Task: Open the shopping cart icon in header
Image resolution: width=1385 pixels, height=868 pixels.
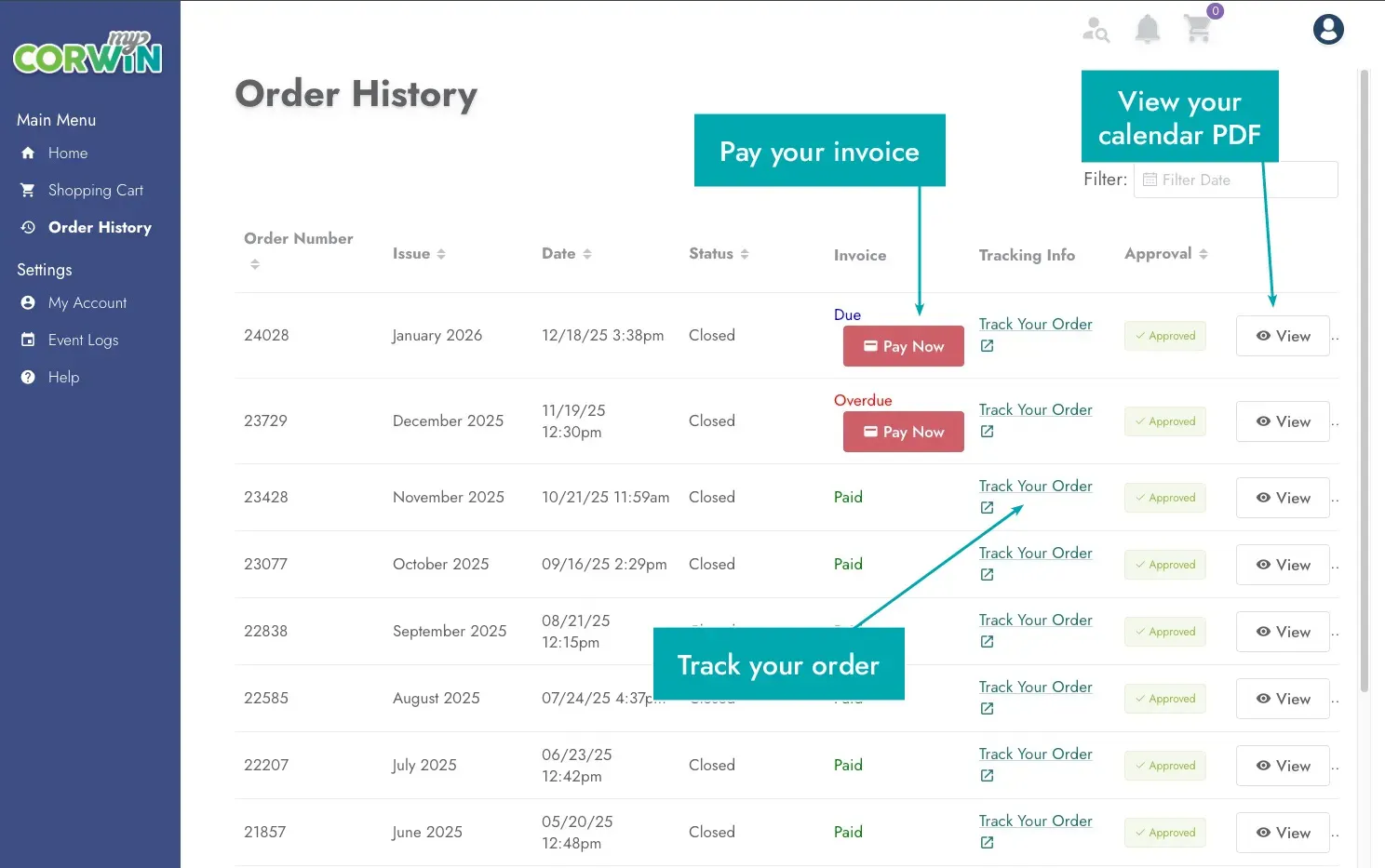Action: [1198, 30]
